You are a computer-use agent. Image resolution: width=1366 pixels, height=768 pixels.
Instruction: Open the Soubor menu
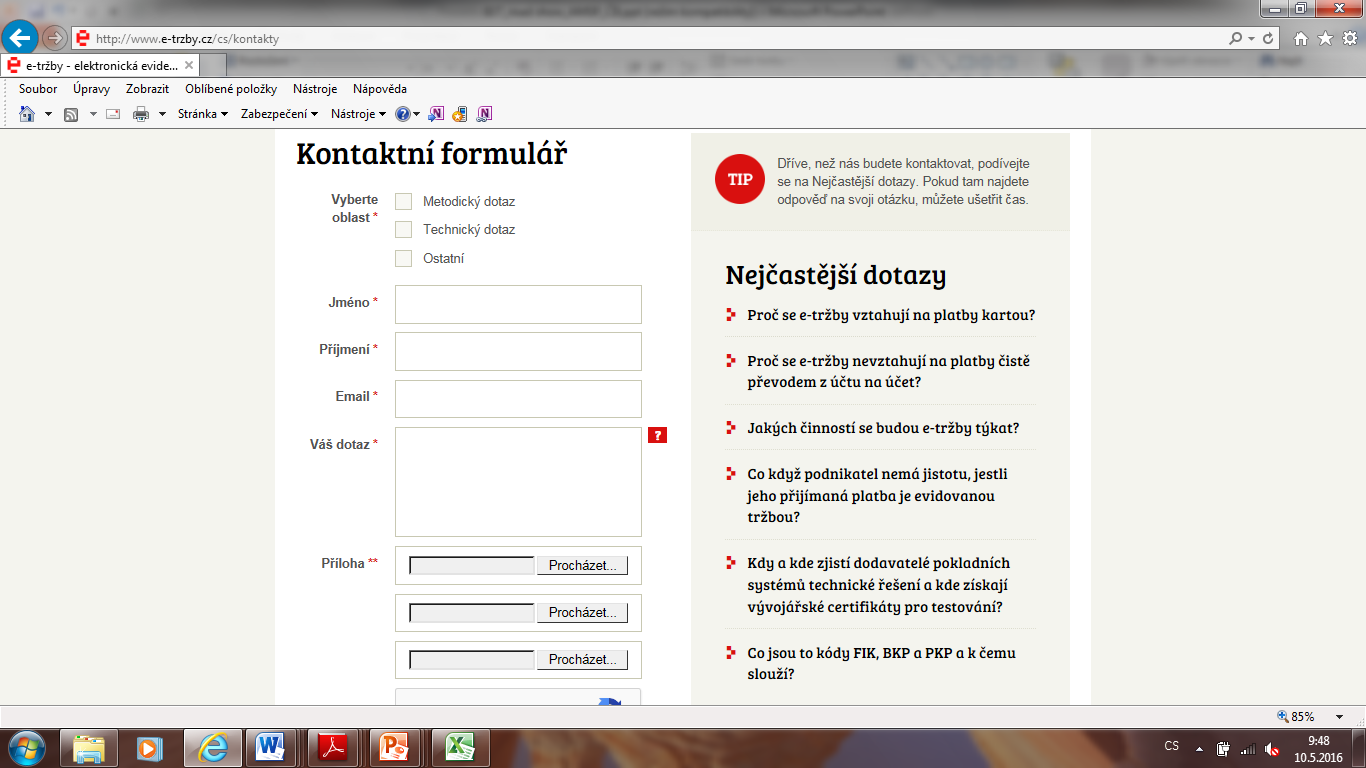[x=38, y=89]
